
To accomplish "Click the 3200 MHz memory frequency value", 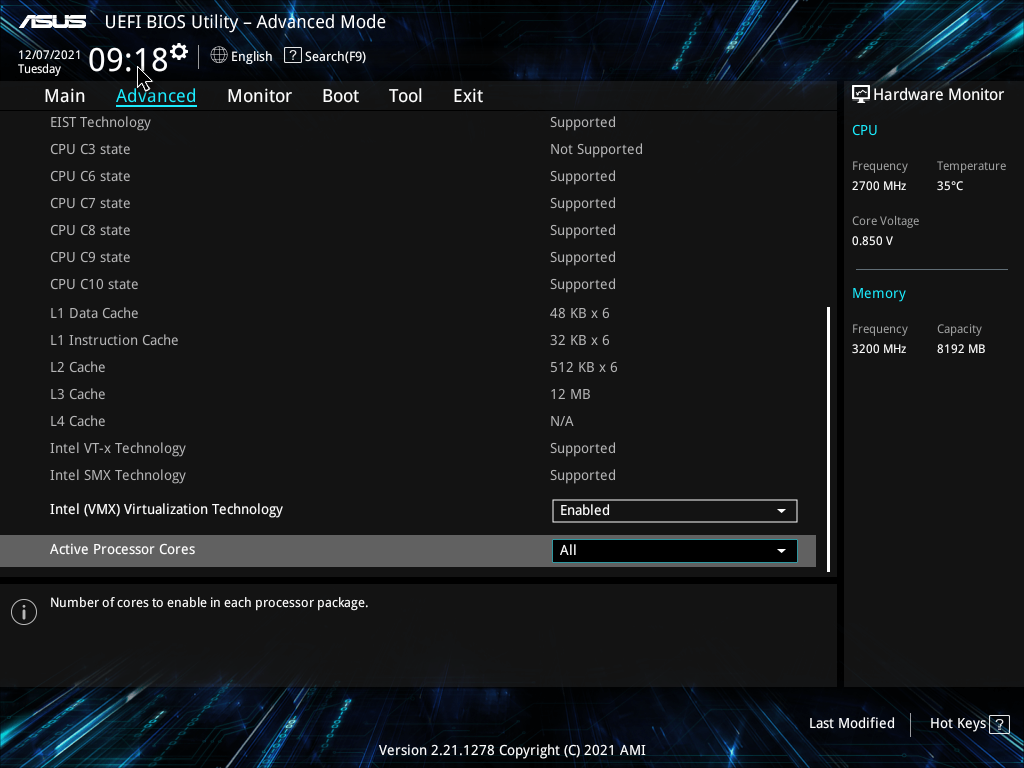I will coord(879,349).
